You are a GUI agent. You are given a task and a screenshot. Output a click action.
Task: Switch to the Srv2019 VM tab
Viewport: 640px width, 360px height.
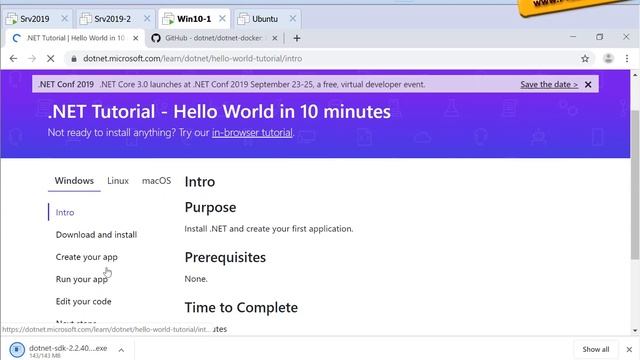(35, 19)
